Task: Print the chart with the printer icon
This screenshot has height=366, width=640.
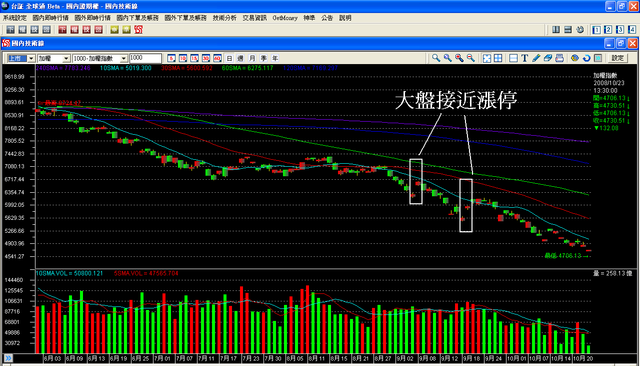Action: [x=560, y=58]
